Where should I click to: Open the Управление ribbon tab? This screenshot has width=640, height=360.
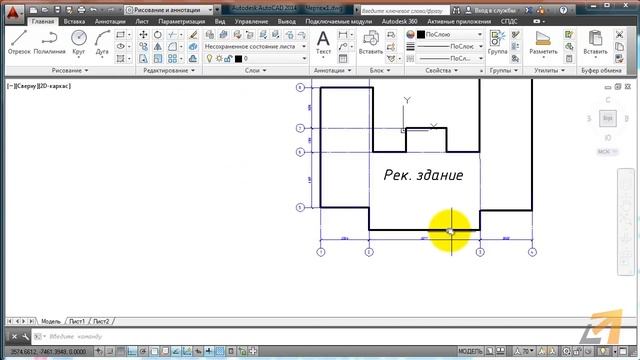point(251,21)
